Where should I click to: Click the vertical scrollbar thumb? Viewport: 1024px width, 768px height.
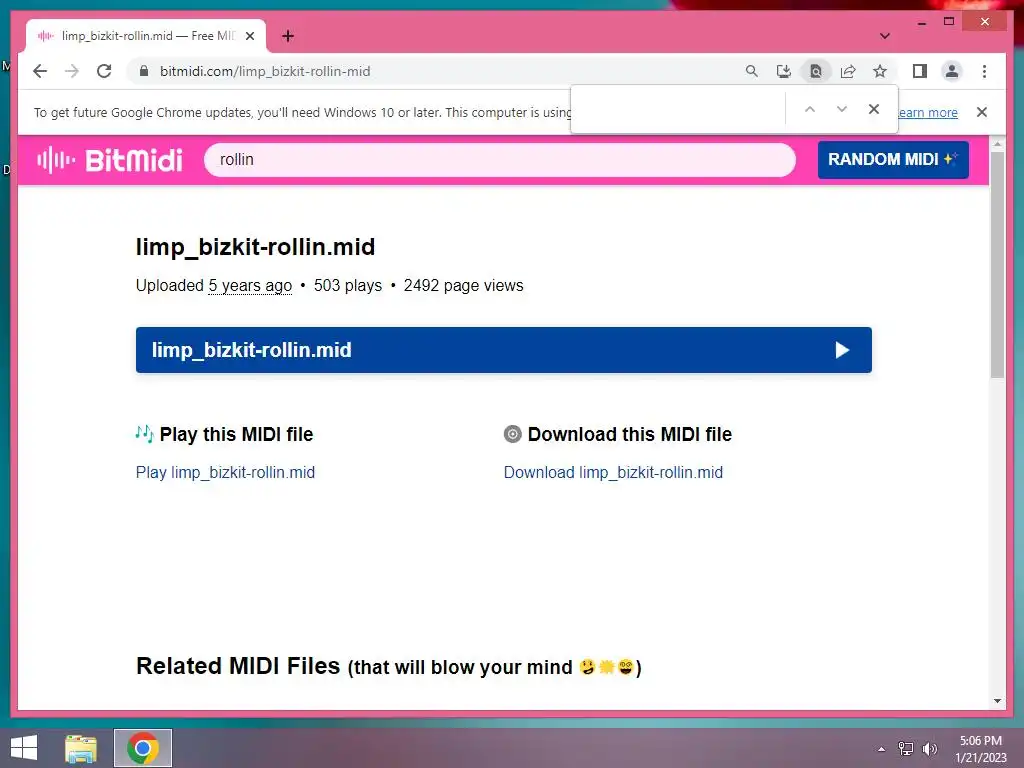point(997,265)
